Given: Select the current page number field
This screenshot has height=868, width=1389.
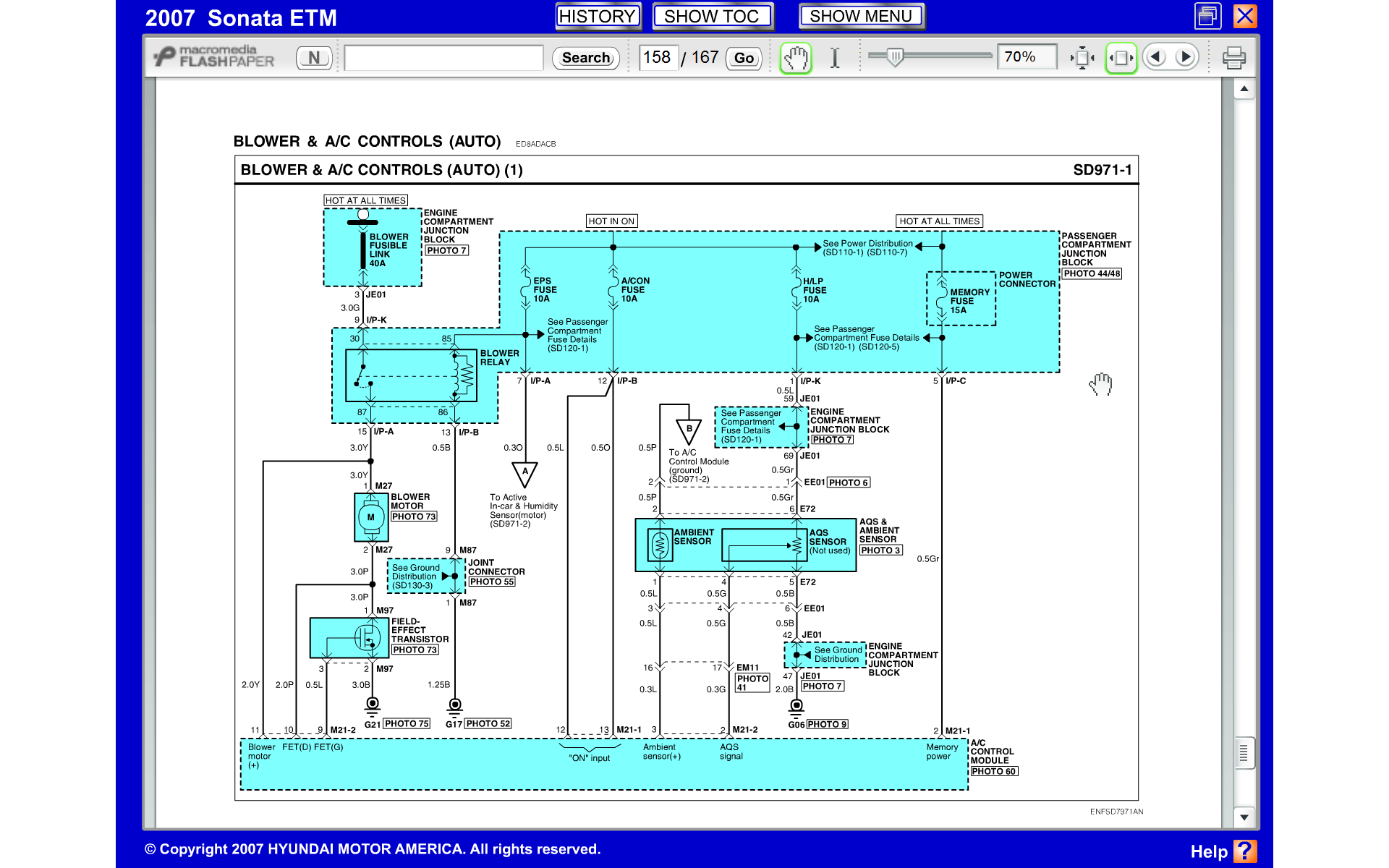Looking at the screenshot, I should (658, 57).
